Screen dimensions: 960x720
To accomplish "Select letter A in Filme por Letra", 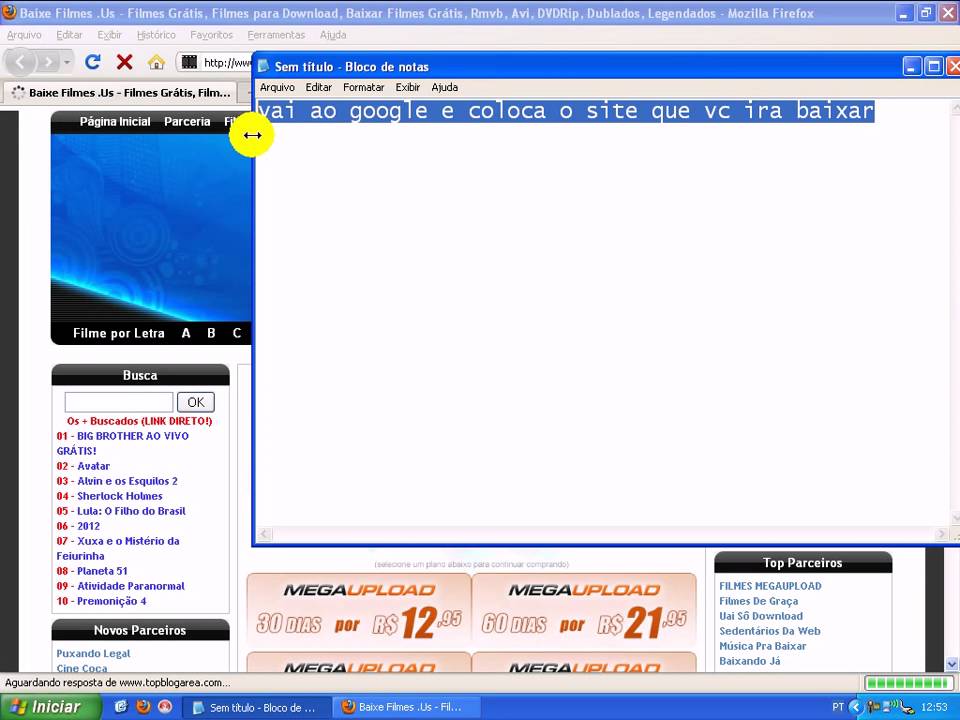I will (x=186, y=333).
